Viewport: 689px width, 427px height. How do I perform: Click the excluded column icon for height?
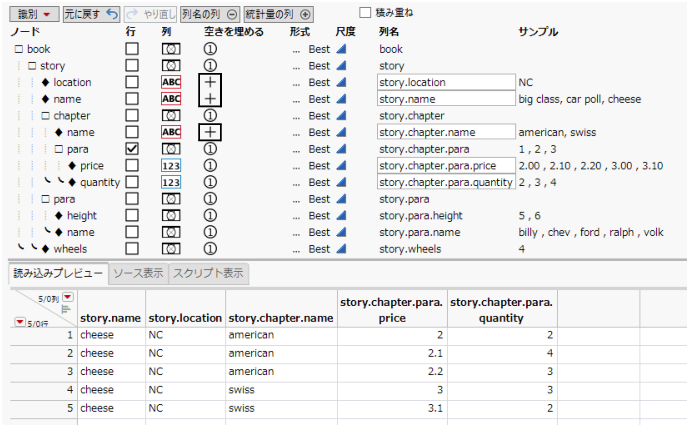171,216
